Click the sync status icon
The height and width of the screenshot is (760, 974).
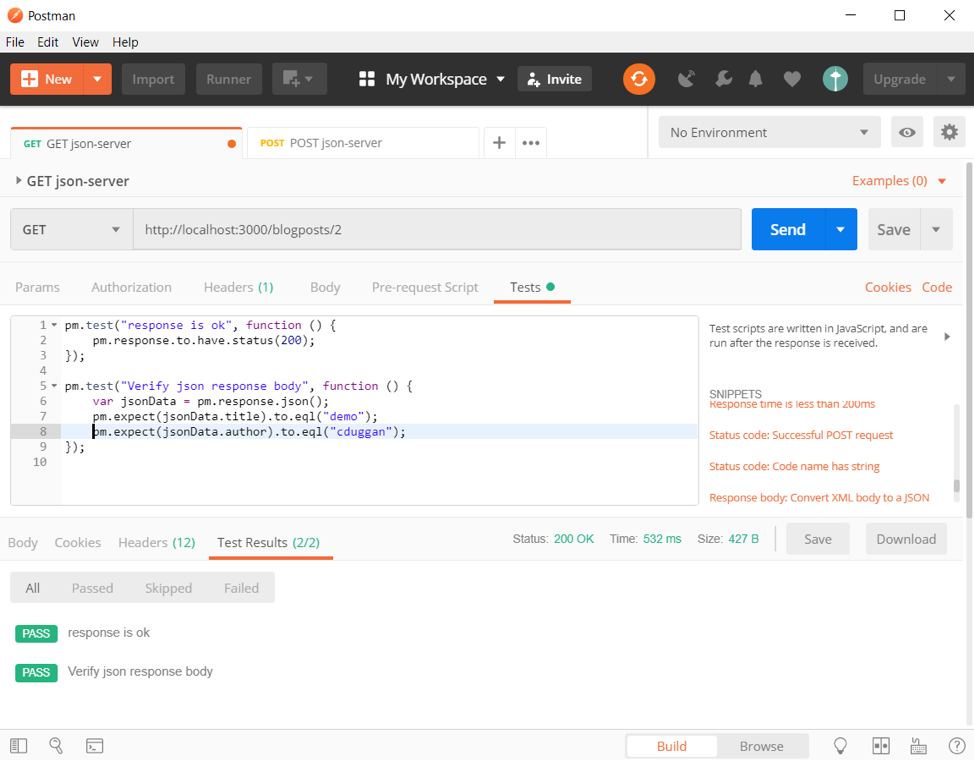[x=639, y=79]
